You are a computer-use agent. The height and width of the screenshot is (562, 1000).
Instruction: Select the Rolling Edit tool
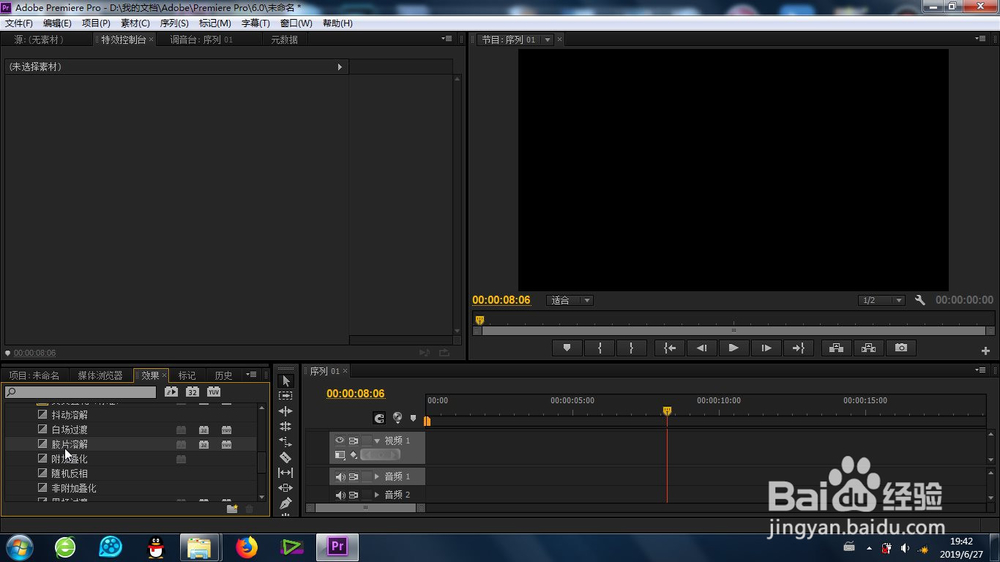click(286, 426)
